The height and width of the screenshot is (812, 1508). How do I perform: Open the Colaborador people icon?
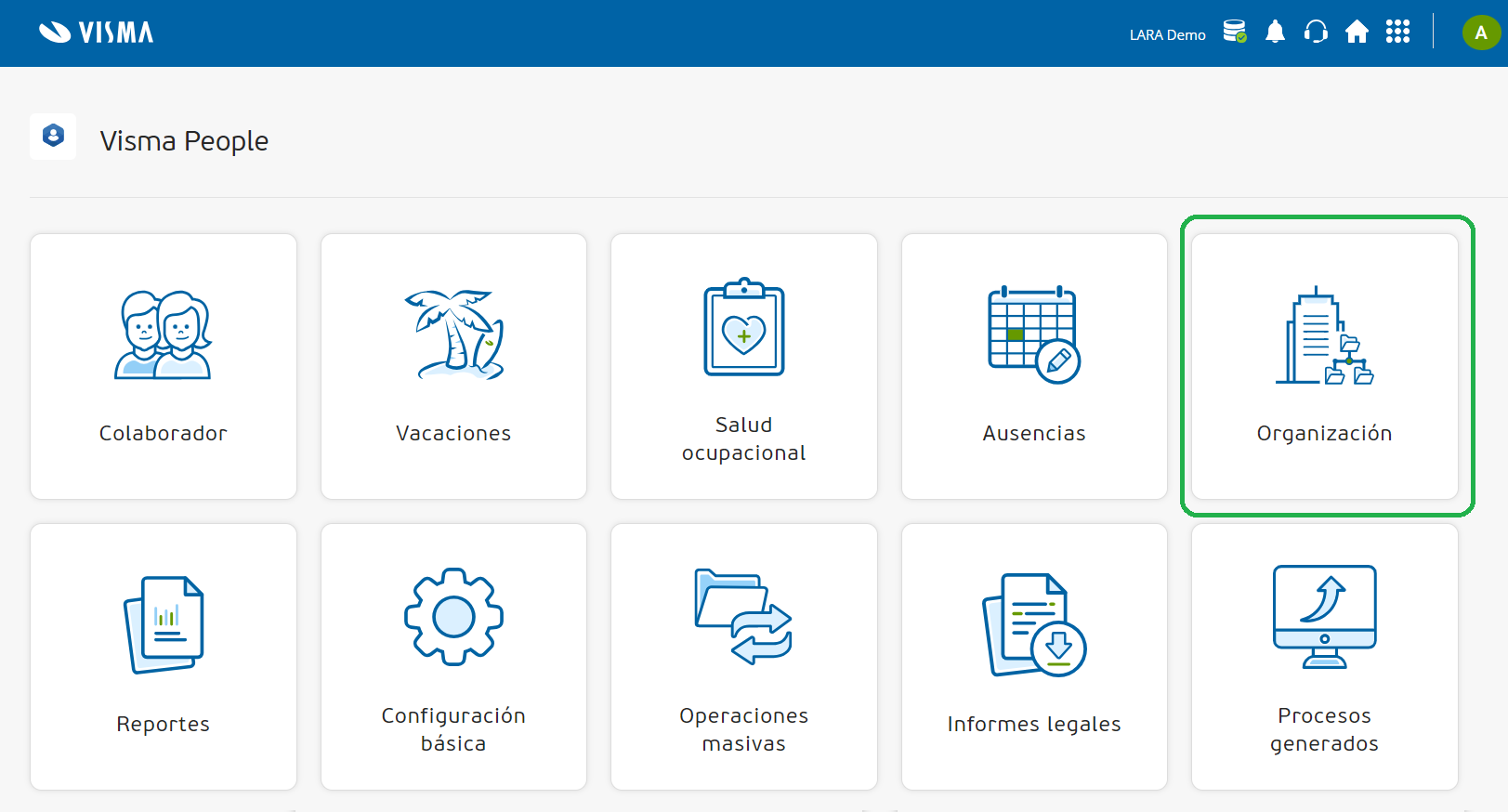click(164, 334)
